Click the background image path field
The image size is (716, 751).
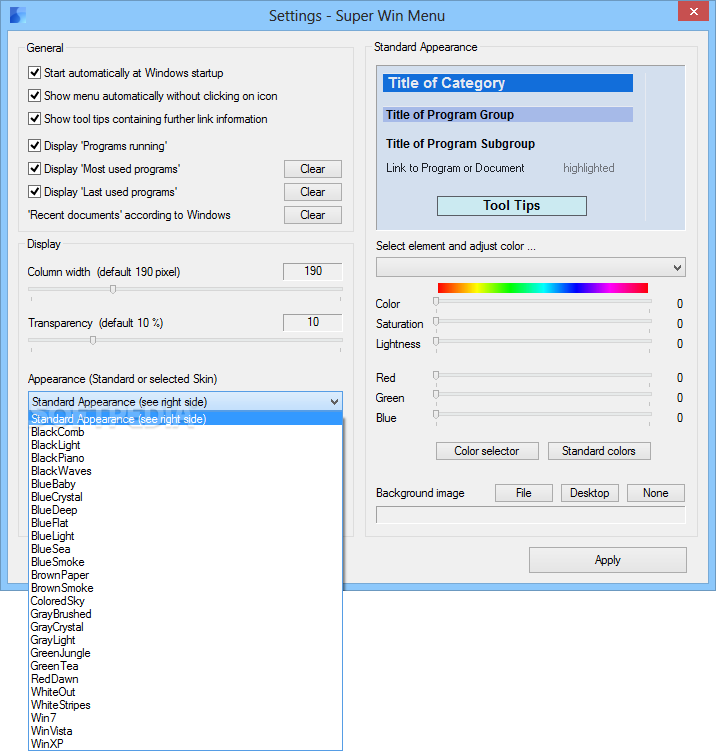pos(531,515)
